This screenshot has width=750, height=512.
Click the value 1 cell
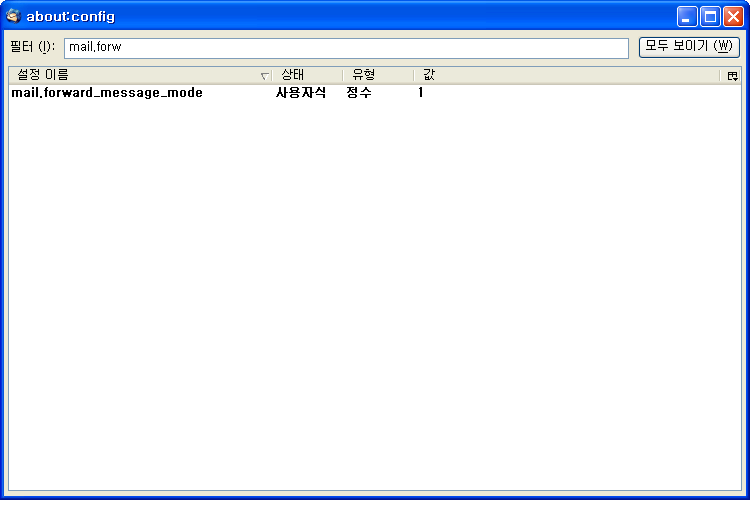pos(420,92)
